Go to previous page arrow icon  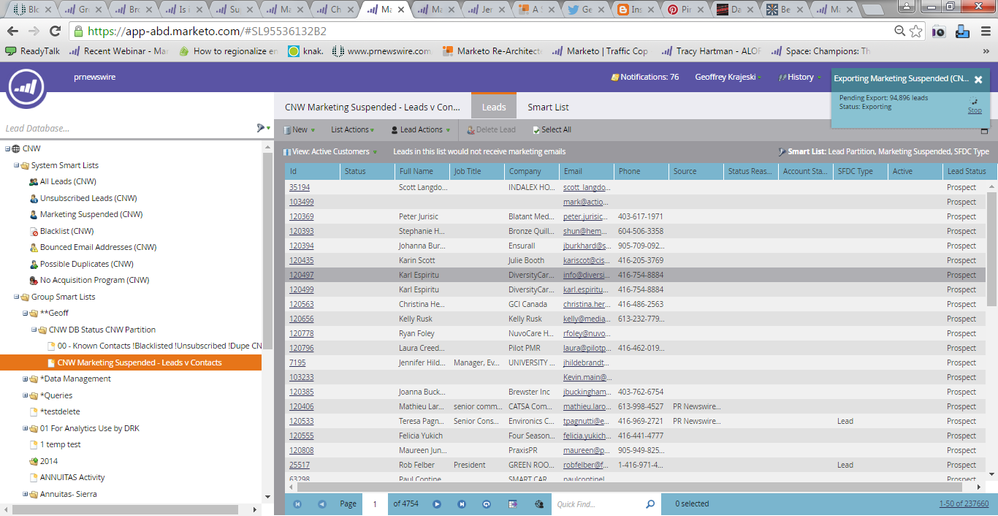coord(321,504)
